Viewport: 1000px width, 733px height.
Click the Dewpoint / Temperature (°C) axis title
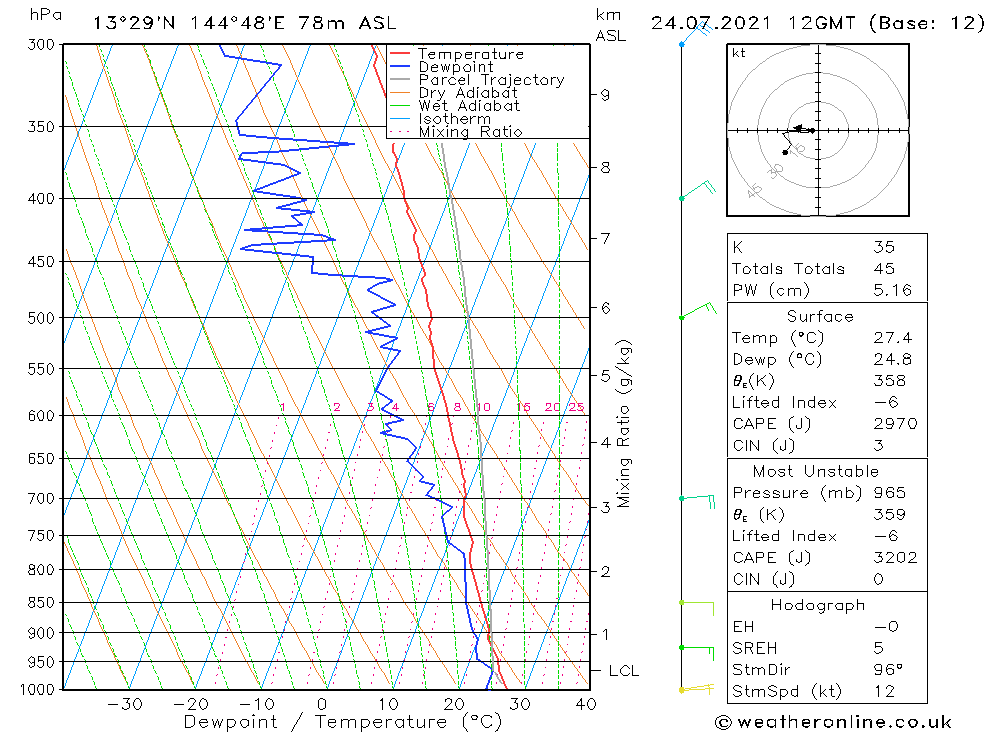343,722
